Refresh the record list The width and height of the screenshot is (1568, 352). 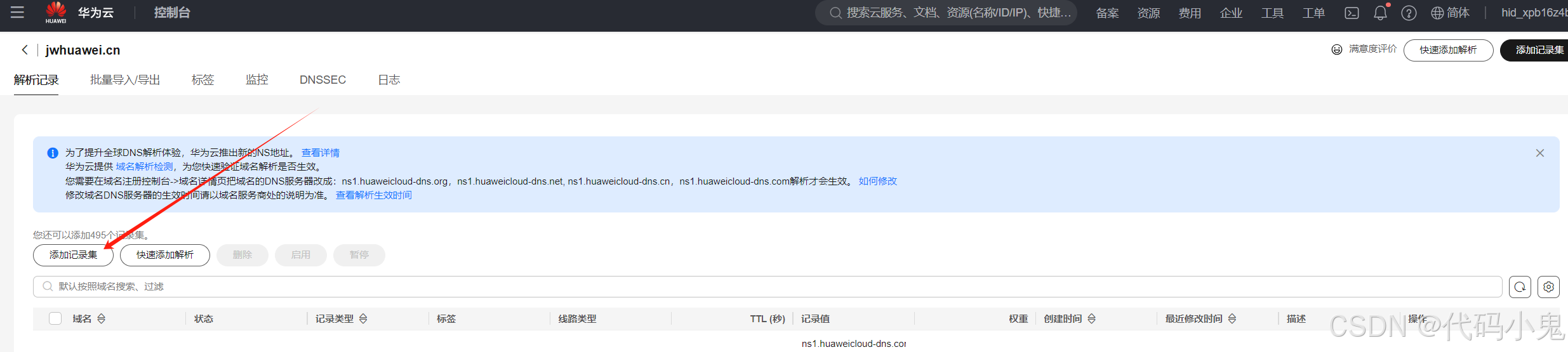1520,287
